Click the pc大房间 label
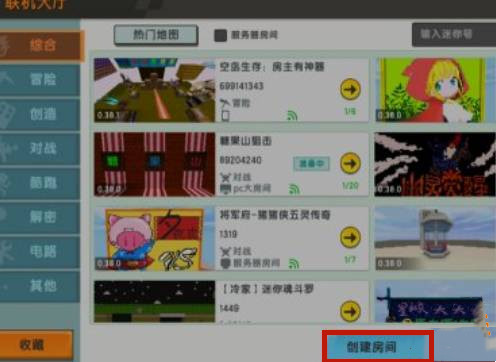This screenshot has width=496, height=362. tap(252, 189)
